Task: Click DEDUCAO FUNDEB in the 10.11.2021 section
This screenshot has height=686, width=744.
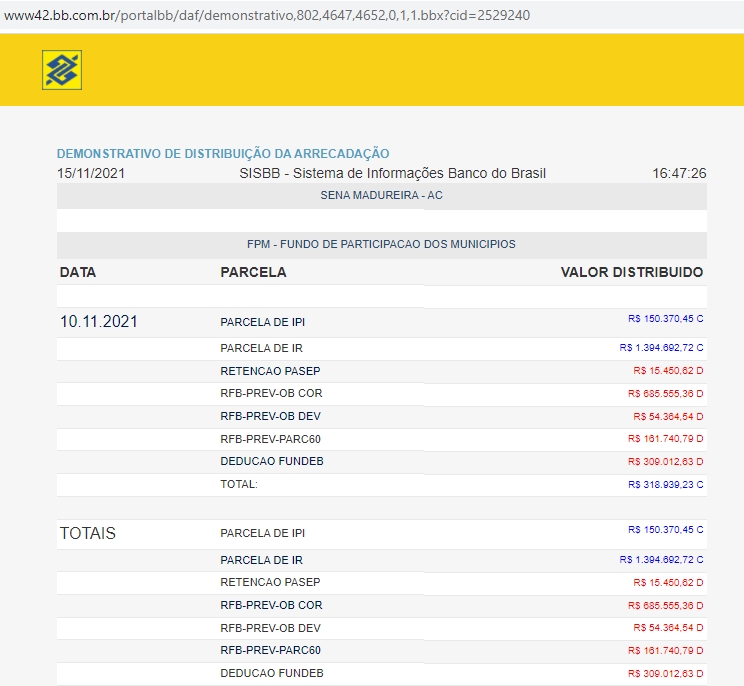Action: [x=272, y=461]
